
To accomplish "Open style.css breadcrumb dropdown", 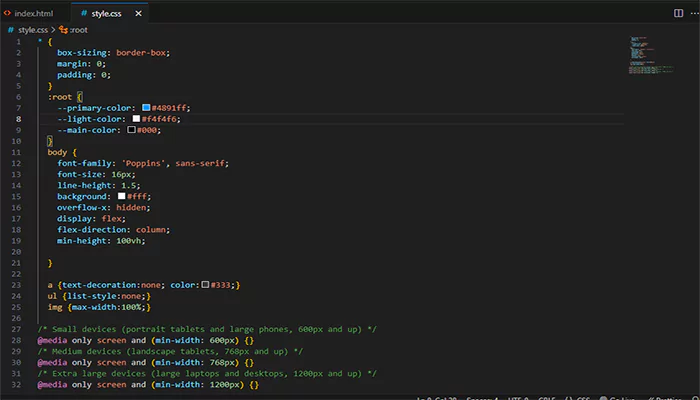I will tap(33, 30).
